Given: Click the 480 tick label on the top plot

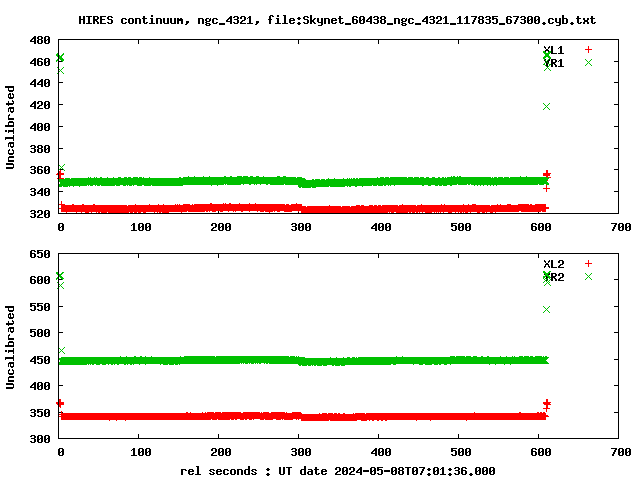Looking at the screenshot, I should 40,40.
